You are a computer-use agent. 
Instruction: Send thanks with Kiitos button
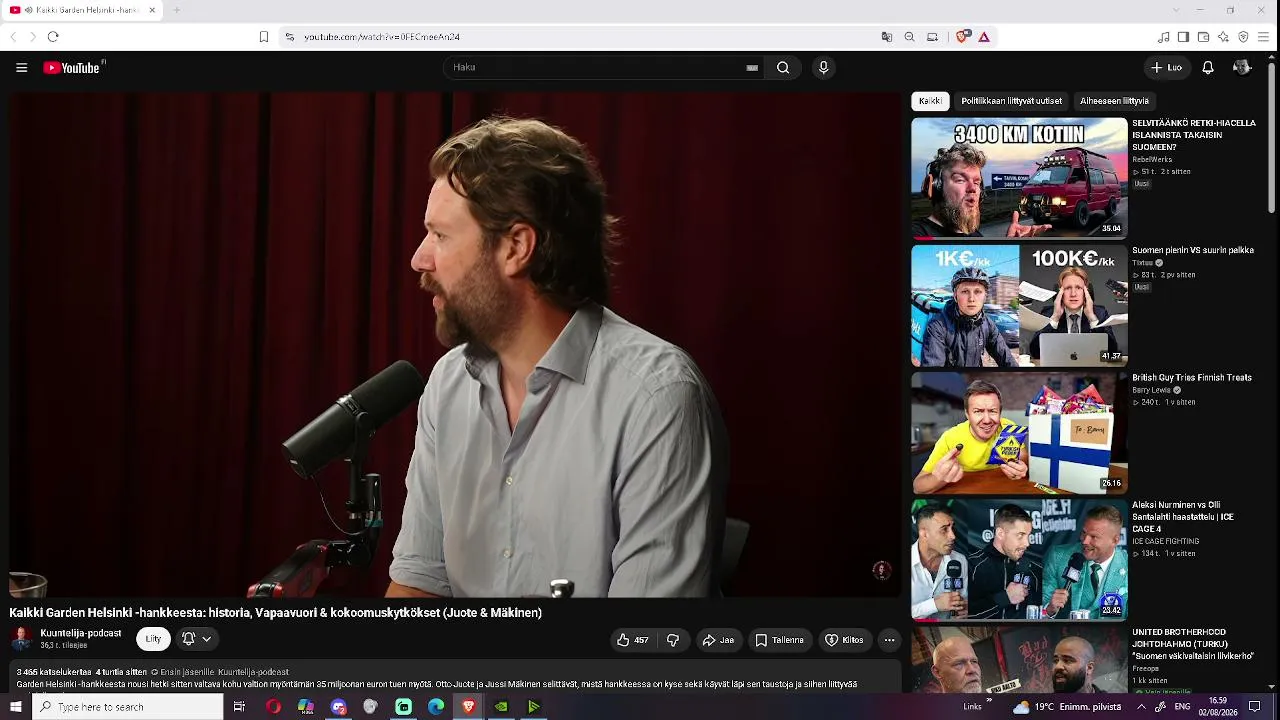pos(843,640)
